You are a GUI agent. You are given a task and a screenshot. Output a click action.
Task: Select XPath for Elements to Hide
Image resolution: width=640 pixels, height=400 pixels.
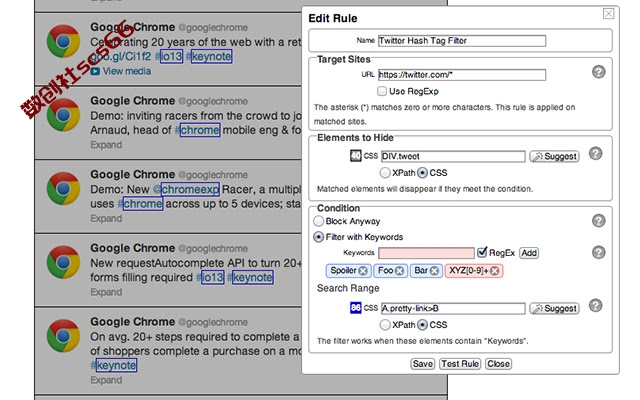click(x=384, y=173)
